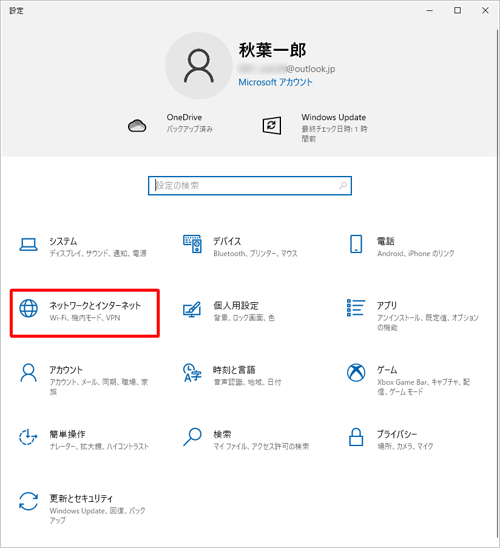Click the Xbox Game Bar description text
Image resolution: width=500 pixels, height=548 pixels.
pos(423,387)
